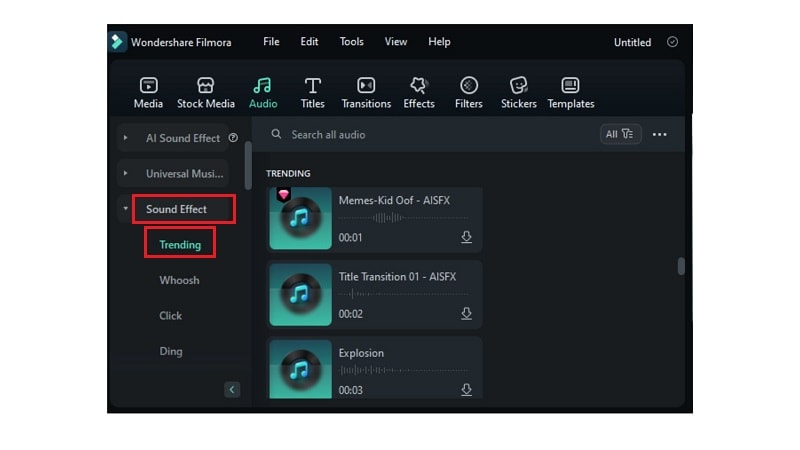Click the "Title Transition 01 - AISFX" title
Image resolution: width=800 pixels, height=450 pixels.
pos(397,277)
